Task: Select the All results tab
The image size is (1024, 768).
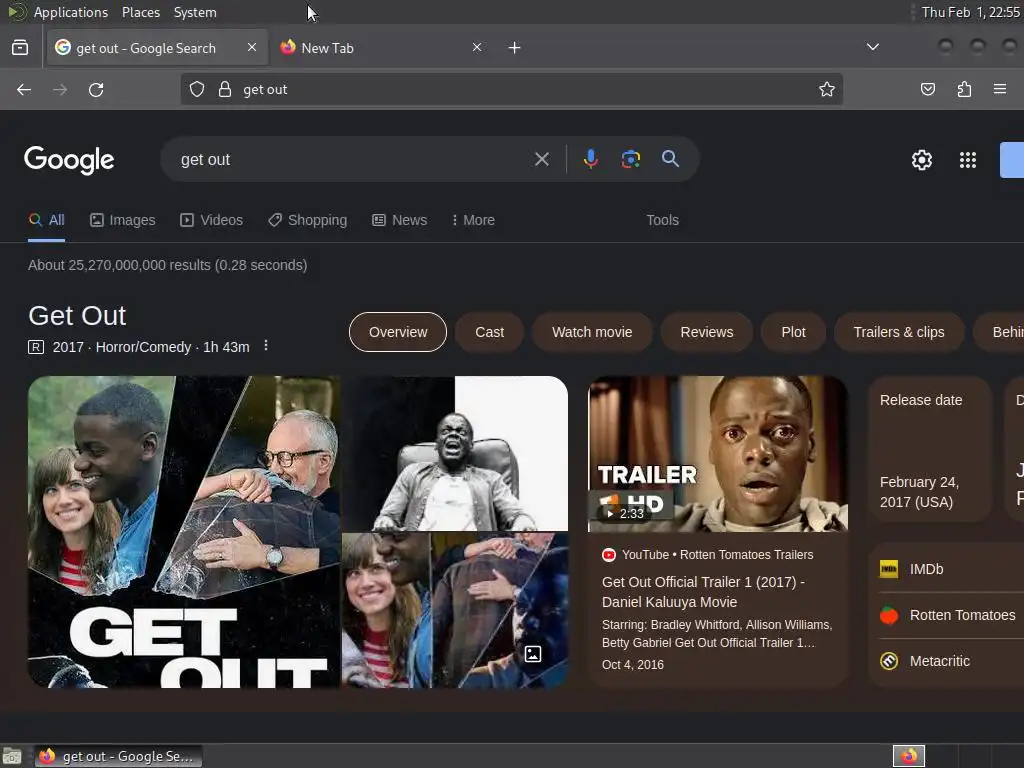Action: click(46, 220)
